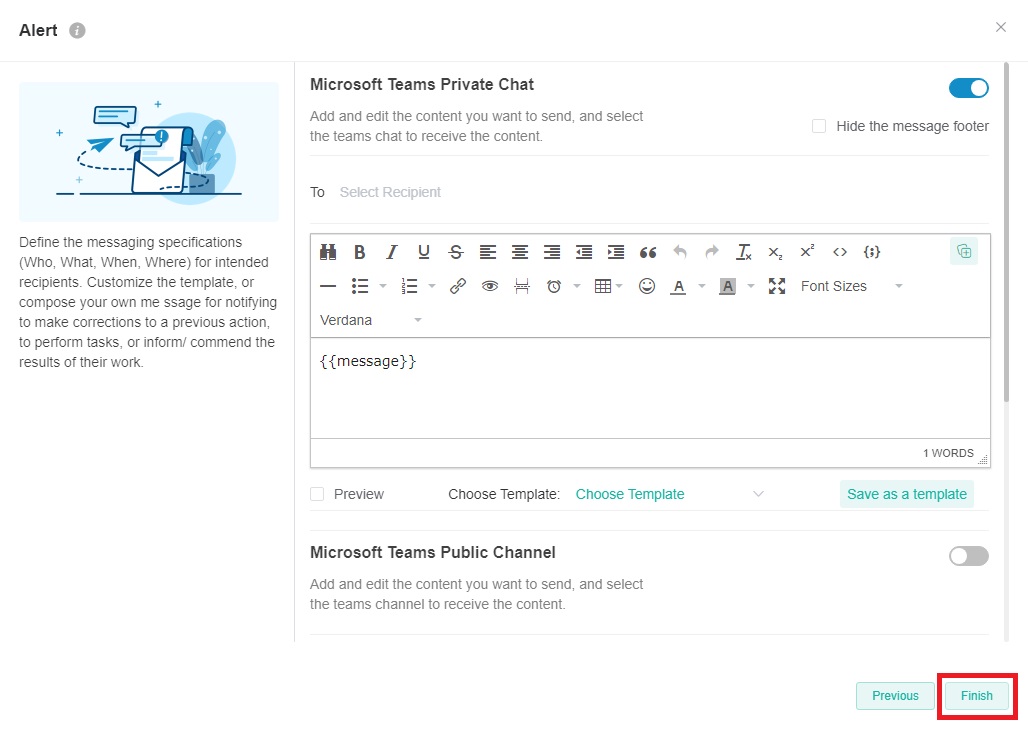Open the Verdana font family dropdown
The image size is (1028, 729).
click(x=370, y=320)
